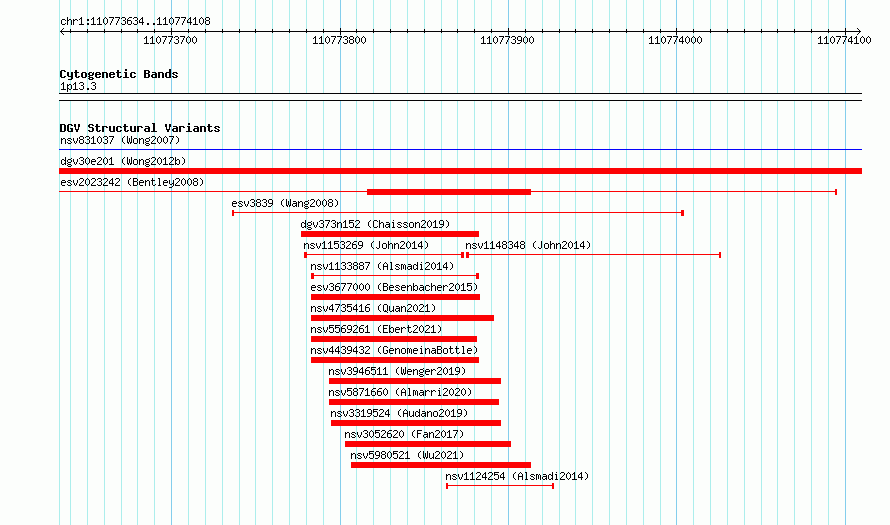Open nsv3319524 (Audano2019) label
The width and height of the screenshot is (890, 525).
point(399,413)
